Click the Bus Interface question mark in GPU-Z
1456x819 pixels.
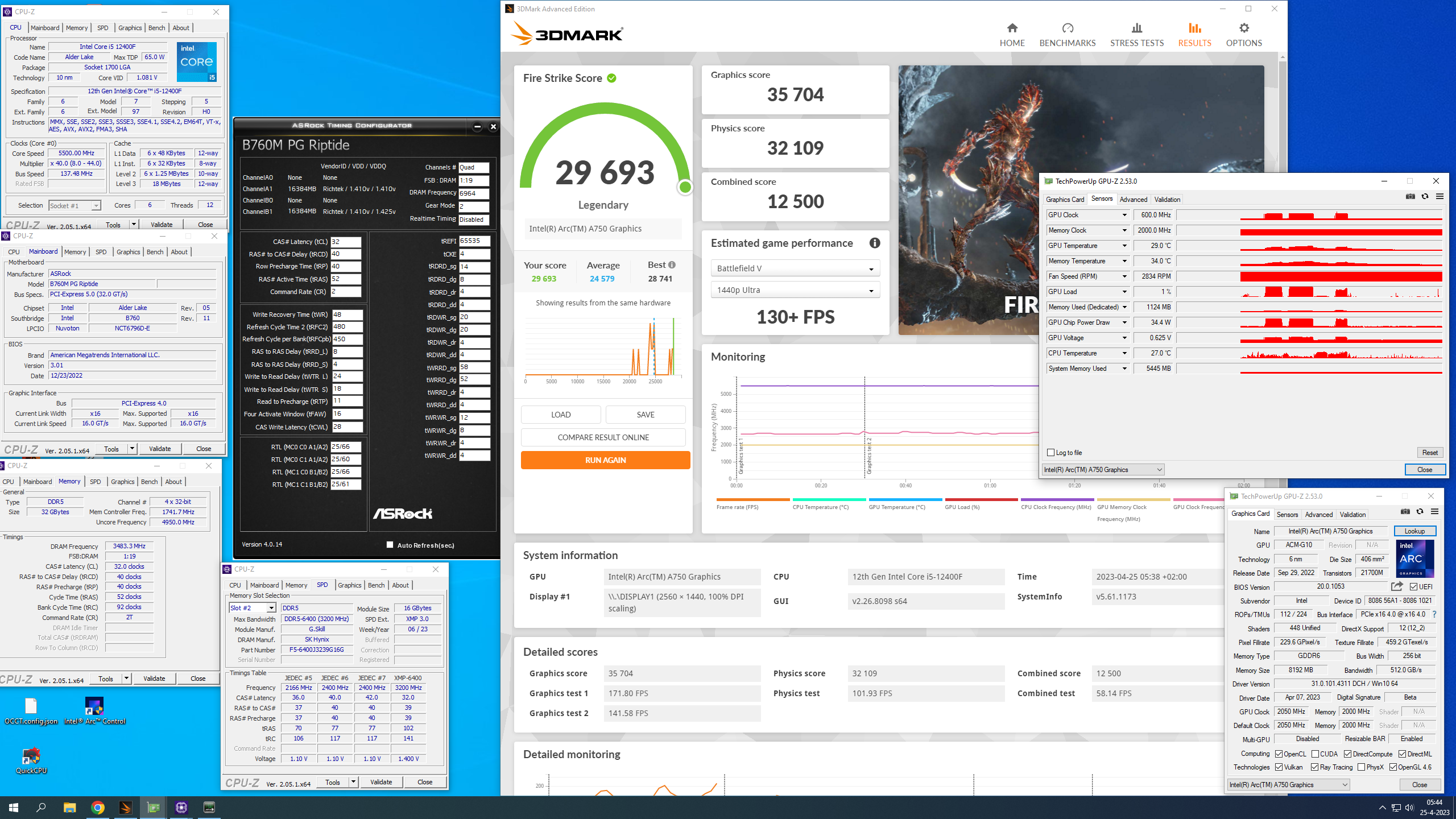coord(1434,614)
